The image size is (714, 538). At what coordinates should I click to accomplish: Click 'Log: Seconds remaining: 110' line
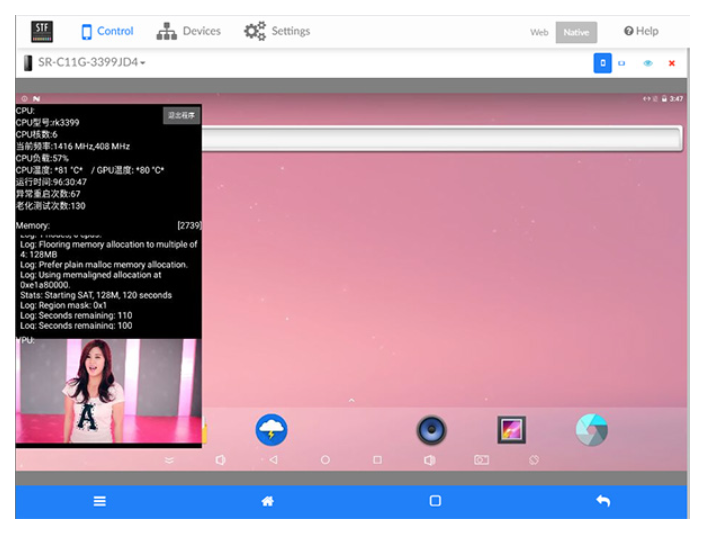76,315
